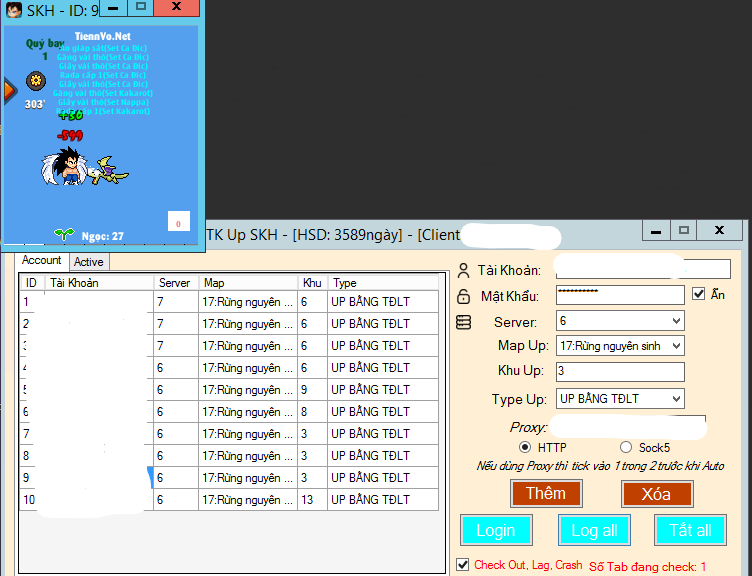
Task: Click the user icon next to Tài Khoản
Action: 463,270
